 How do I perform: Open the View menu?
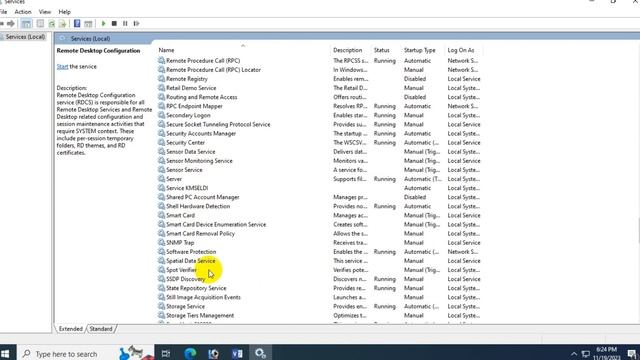[45, 12]
